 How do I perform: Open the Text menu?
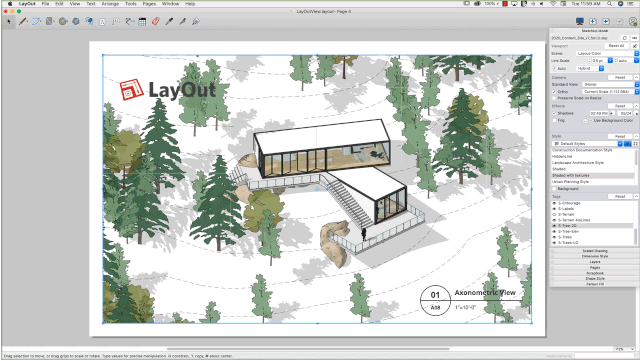pyautogui.click(x=91, y=4)
